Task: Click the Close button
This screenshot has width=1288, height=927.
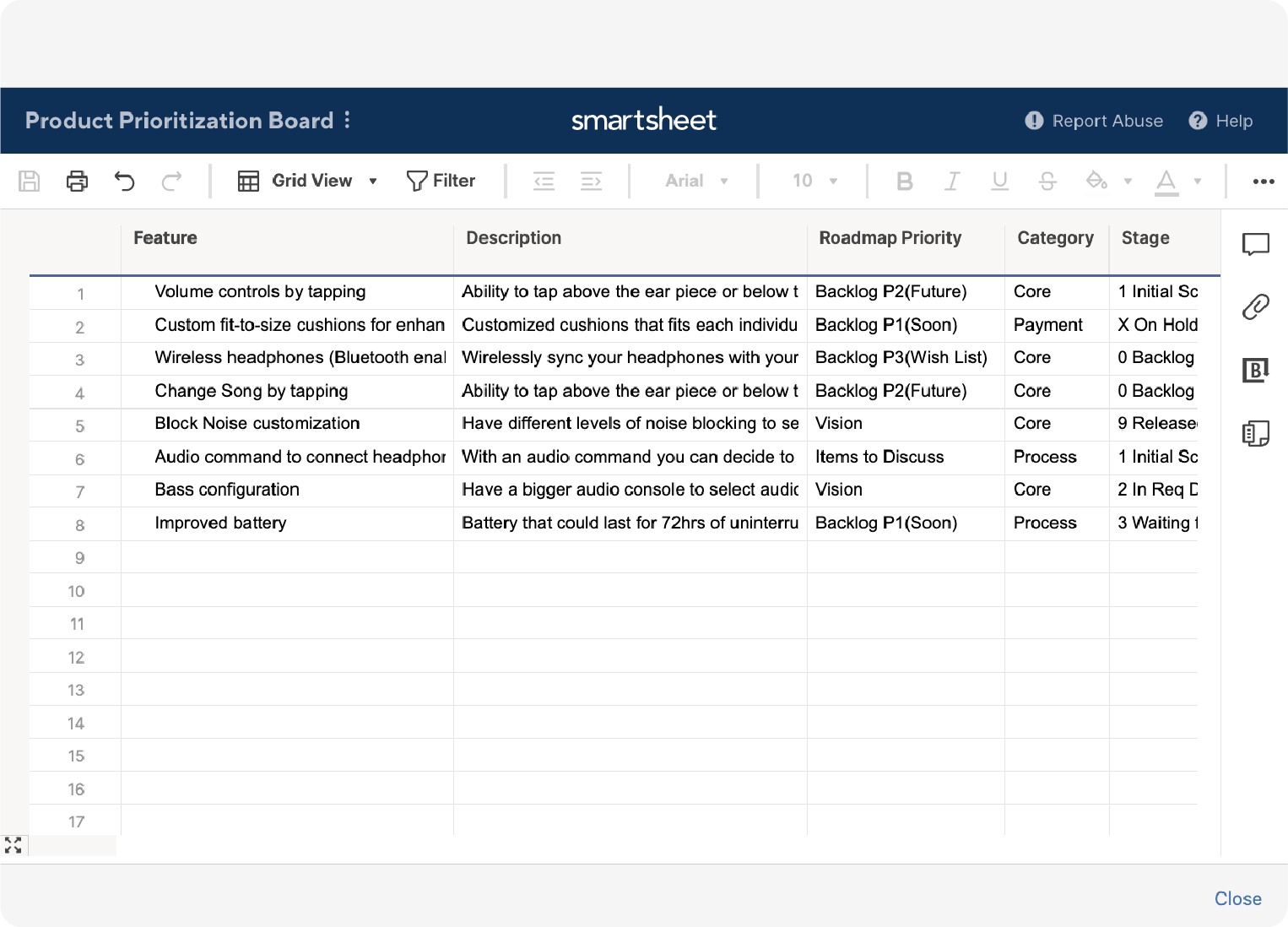Action: (1237, 899)
